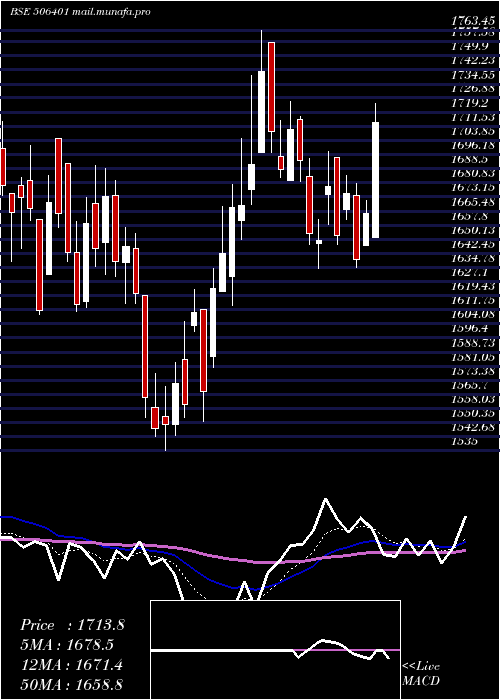The image size is (500, 700).
Task: Click the 1711.53 price axis label
Action: (x=473, y=117)
